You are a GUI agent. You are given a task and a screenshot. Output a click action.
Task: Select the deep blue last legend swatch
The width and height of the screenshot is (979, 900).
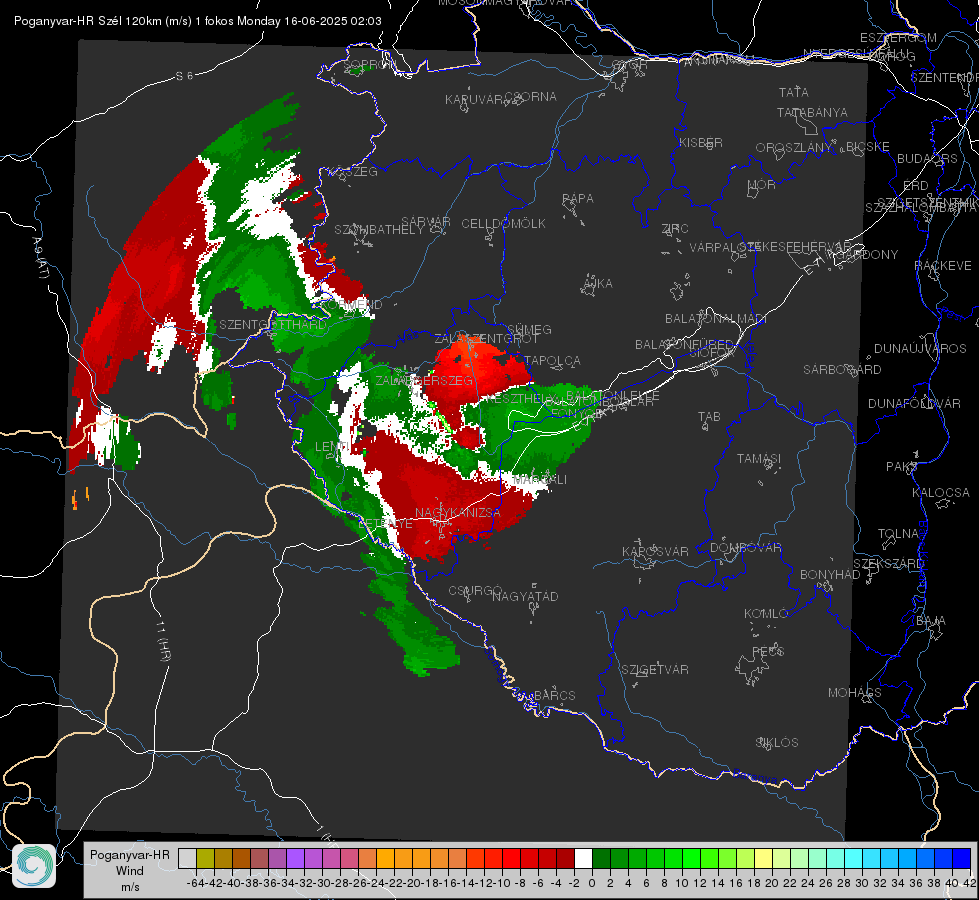point(962,858)
